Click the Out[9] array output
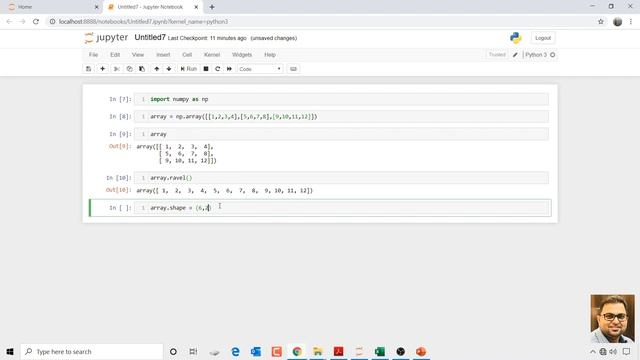640x360 pixels. click(x=176, y=154)
